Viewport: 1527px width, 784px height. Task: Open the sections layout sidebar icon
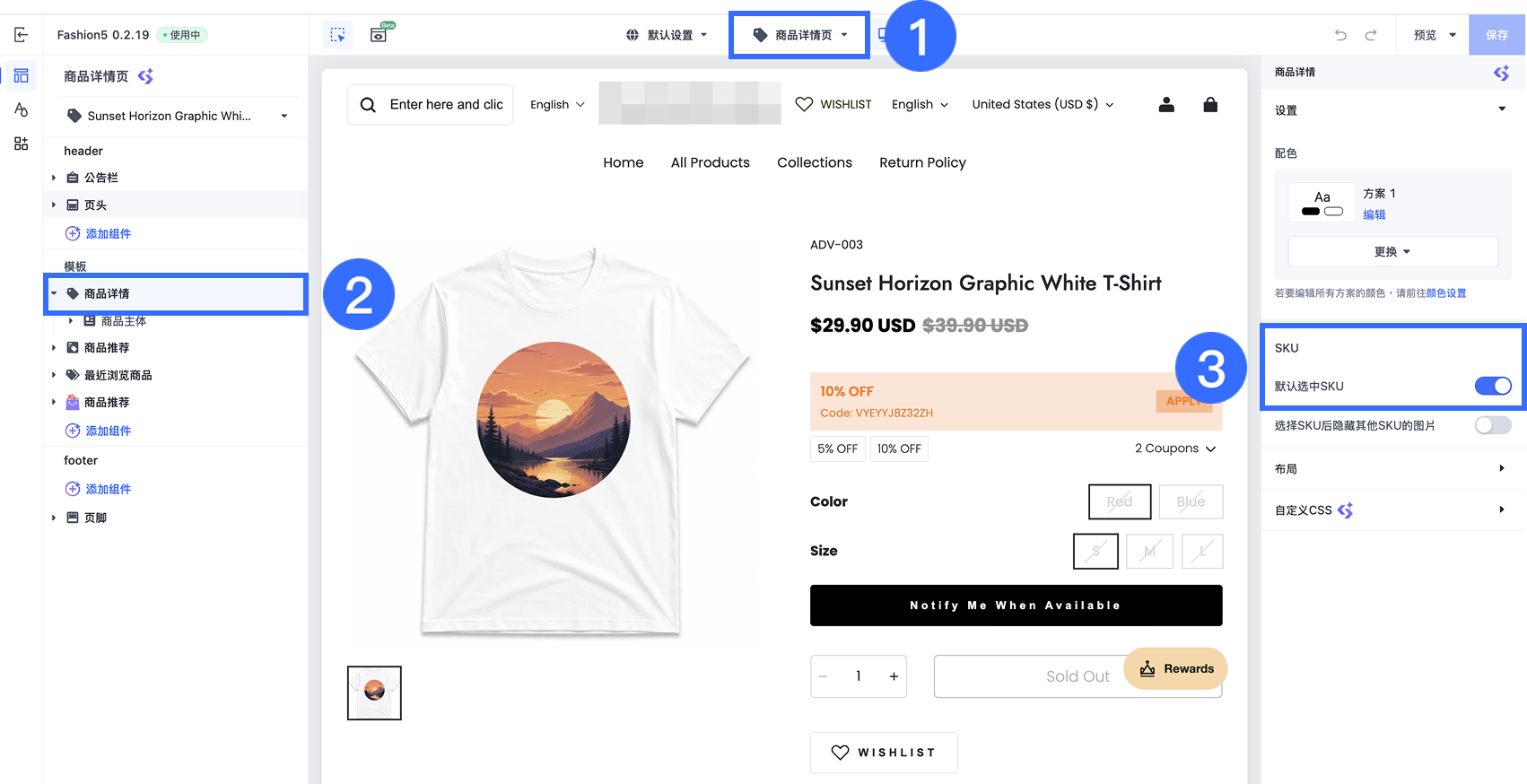pos(21,76)
